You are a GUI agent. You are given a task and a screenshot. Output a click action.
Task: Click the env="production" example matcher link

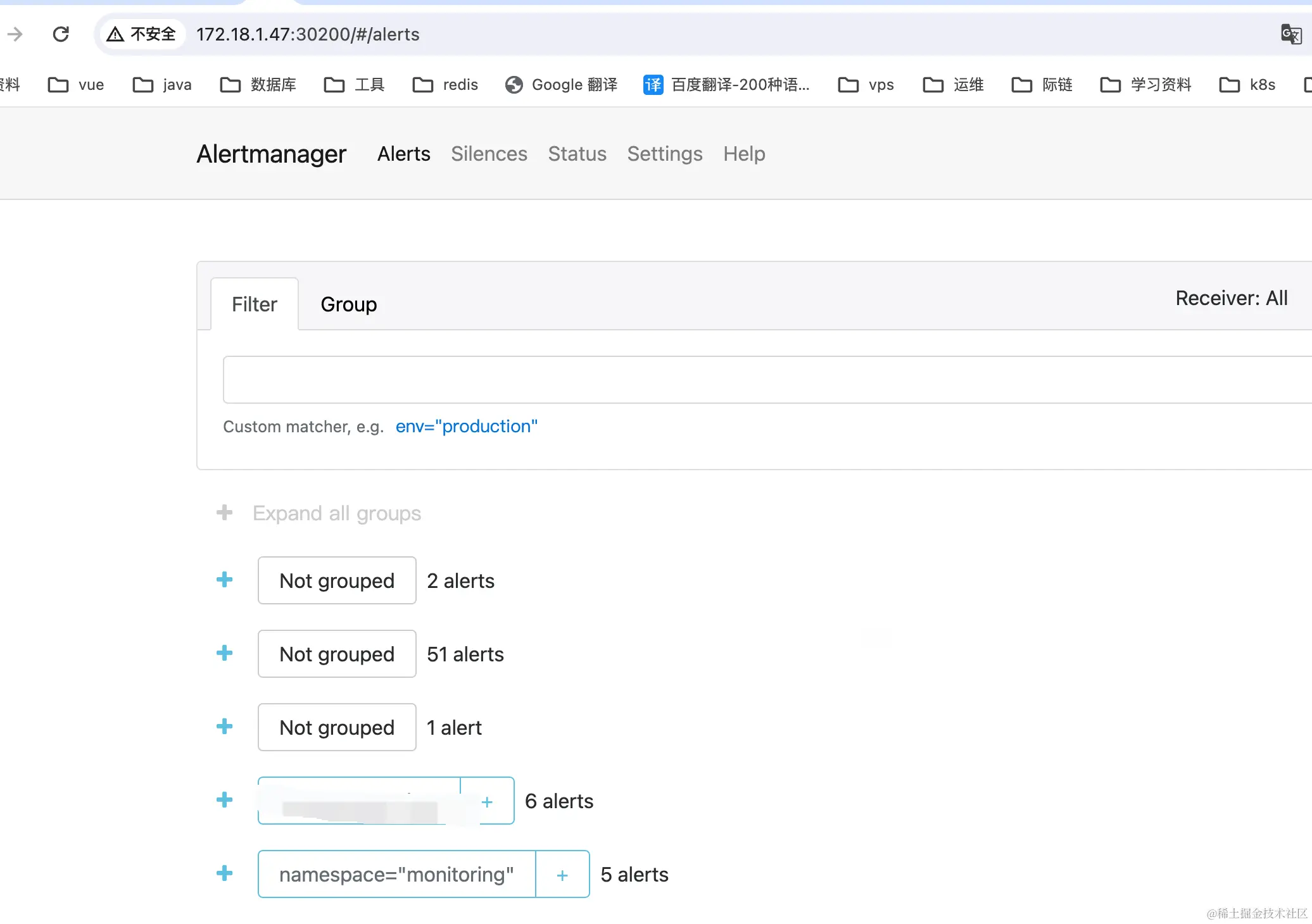(466, 427)
